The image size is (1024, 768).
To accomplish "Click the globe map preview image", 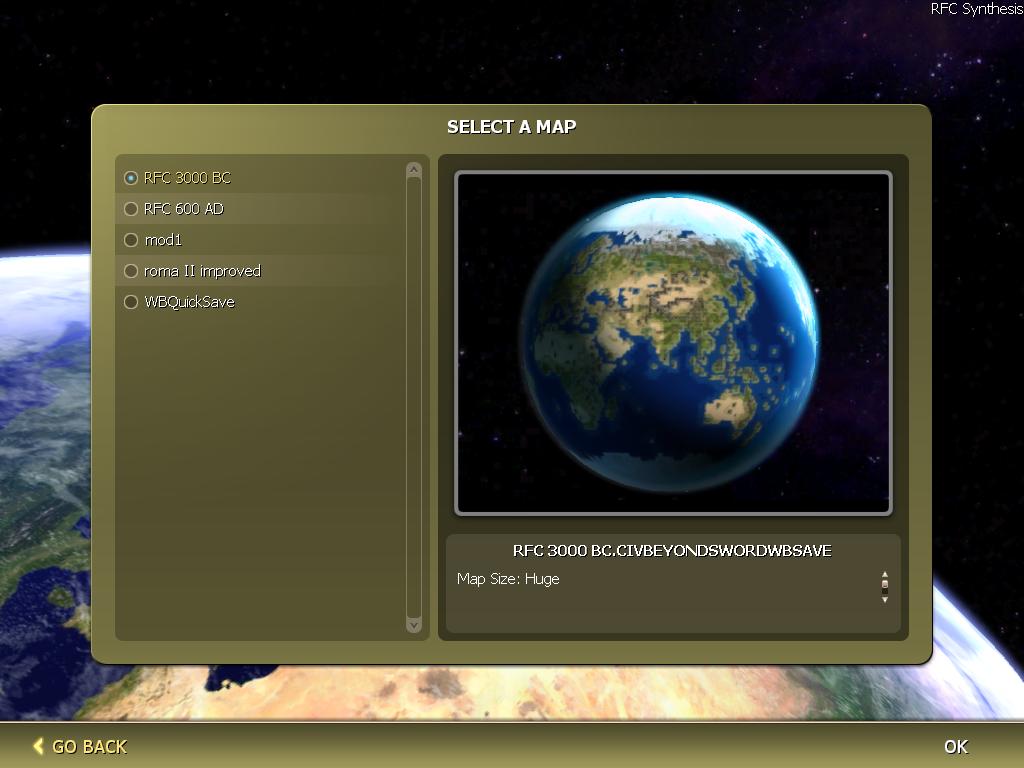I will pyautogui.click(x=673, y=343).
